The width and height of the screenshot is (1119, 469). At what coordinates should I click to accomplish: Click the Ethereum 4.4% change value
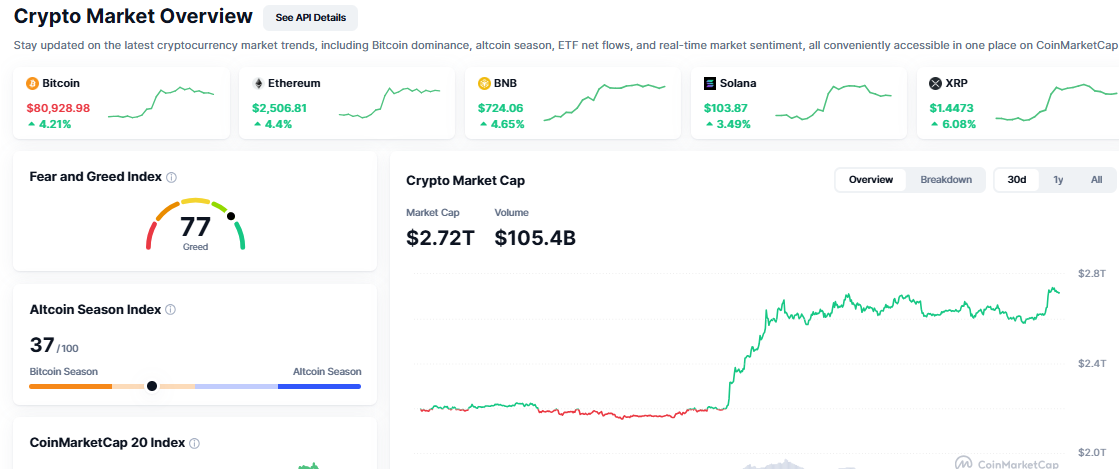pos(278,124)
